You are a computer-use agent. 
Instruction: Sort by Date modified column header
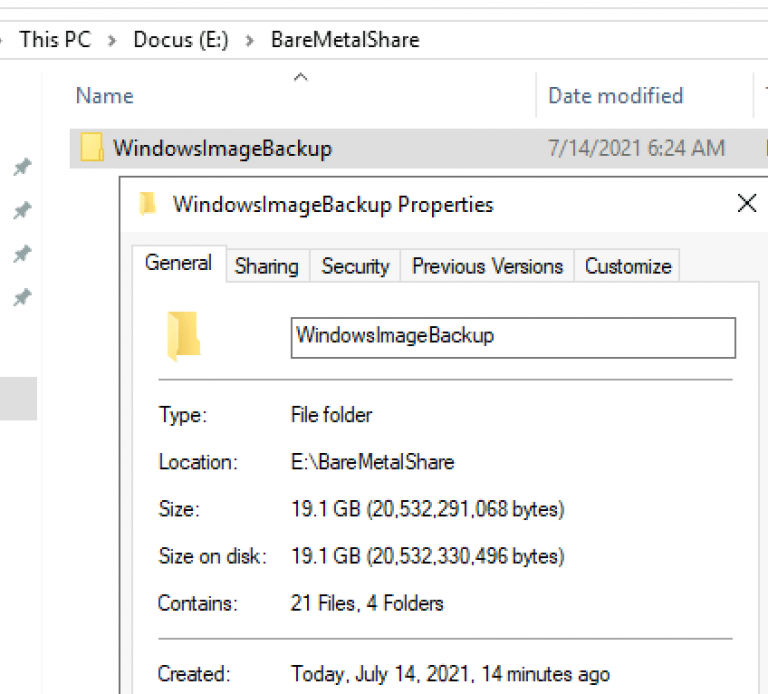coord(615,96)
